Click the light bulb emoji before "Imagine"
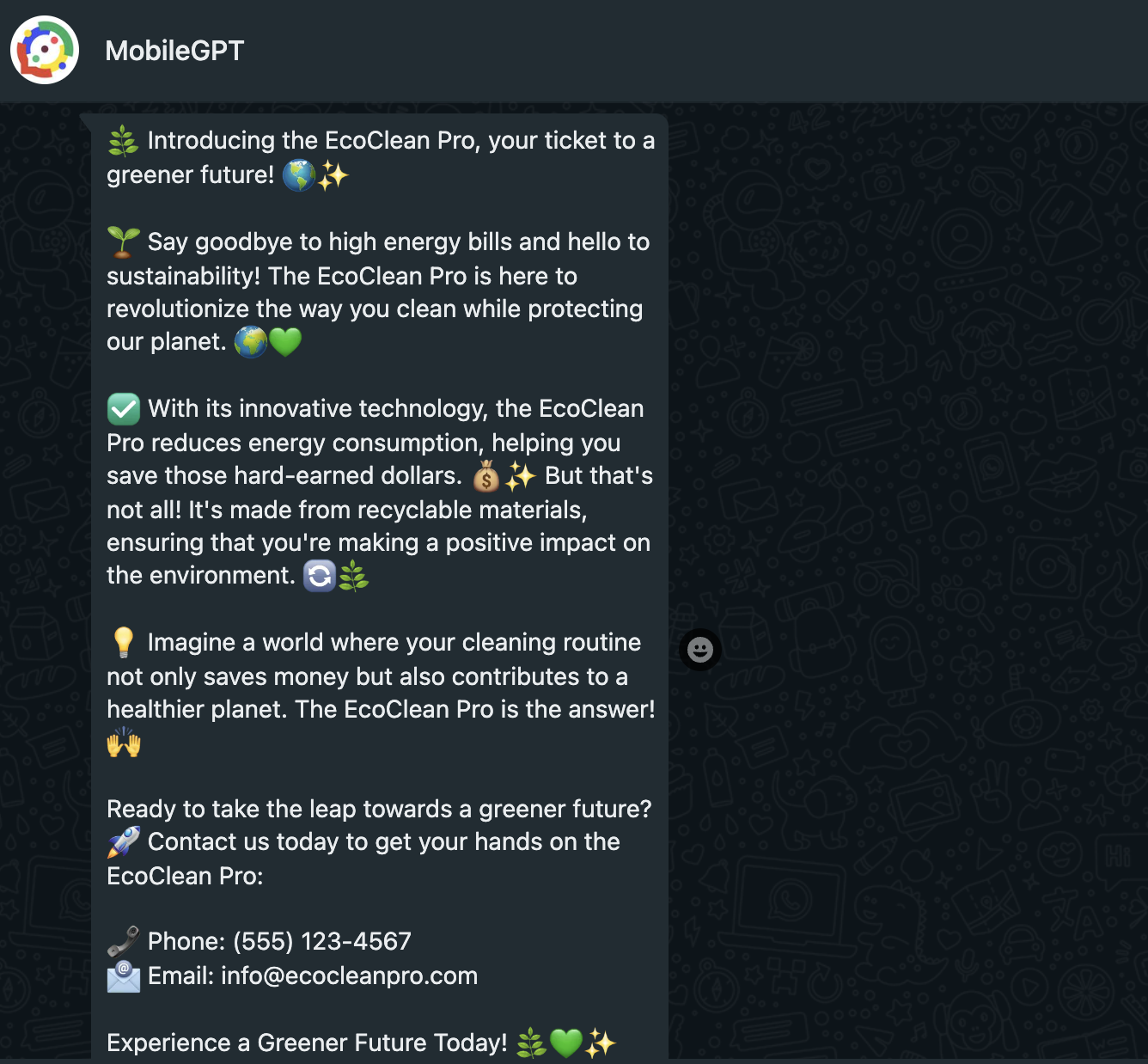 123,643
